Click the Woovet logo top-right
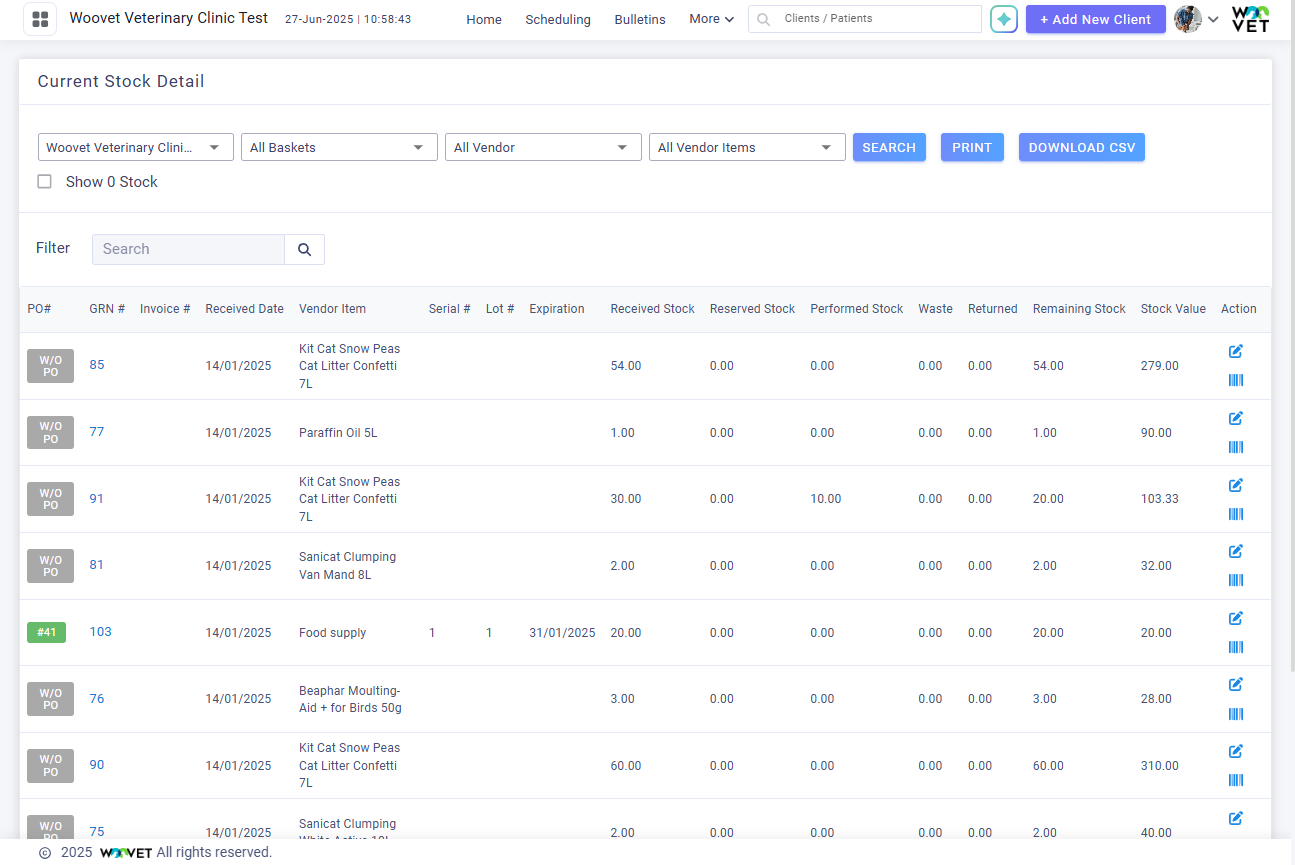The width and height of the screenshot is (1295, 865). pyautogui.click(x=1250, y=19)
